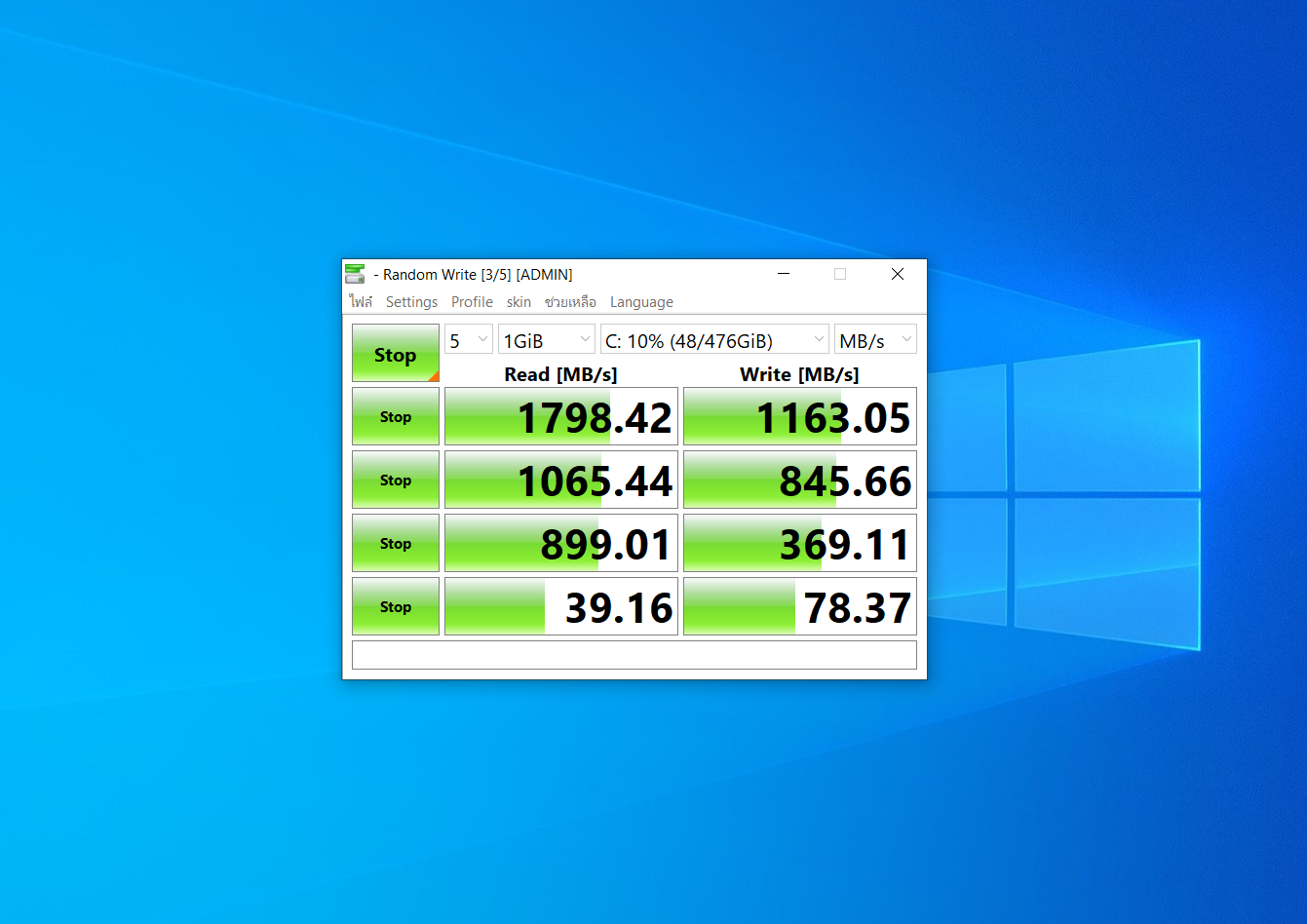Image resolution: width=1307 pixels, height=924 pixels.
Task: Click the Stop button next to 1798.42 read
Action: [x=396, y=416]
